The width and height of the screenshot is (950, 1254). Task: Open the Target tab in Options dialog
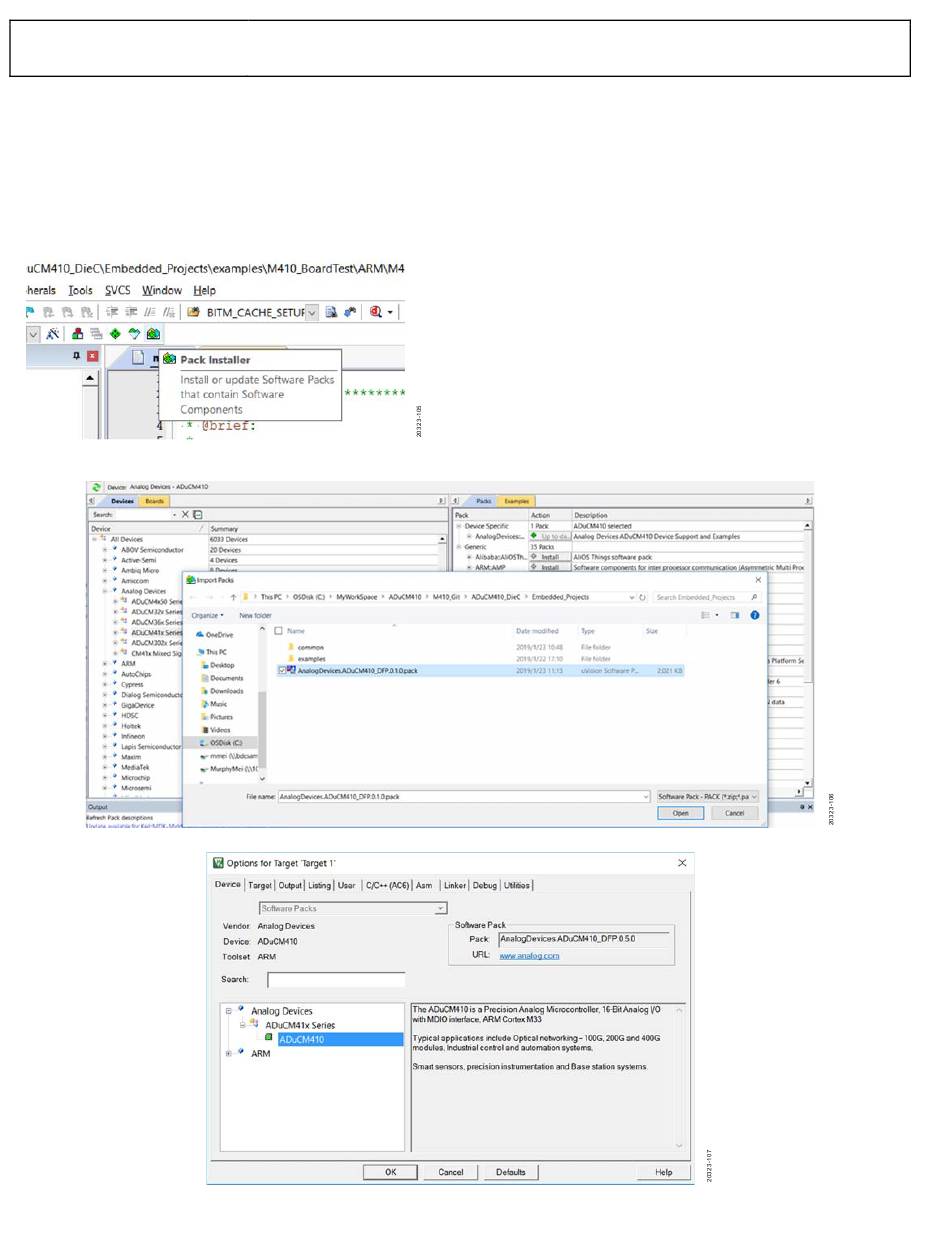tap(260, 885)
